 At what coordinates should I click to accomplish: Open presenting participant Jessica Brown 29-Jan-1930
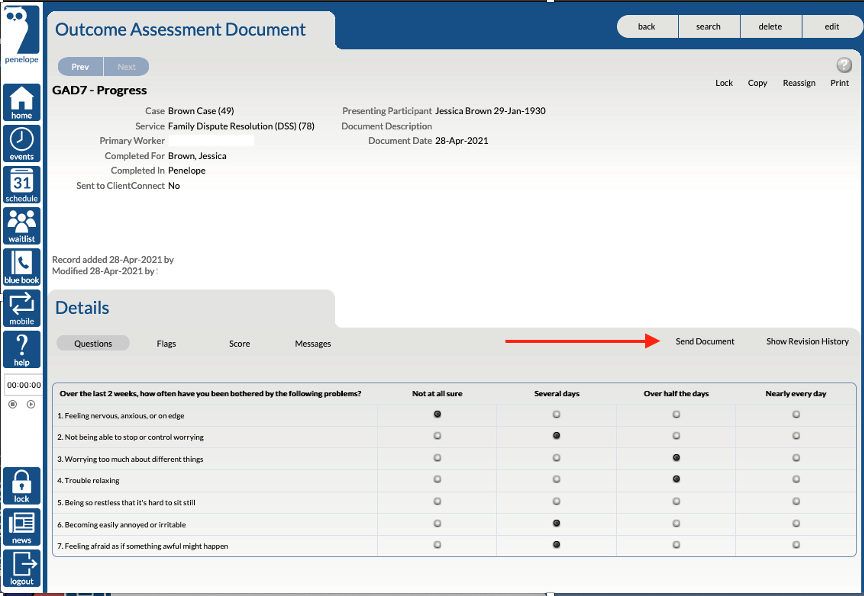tap(490, 111)
